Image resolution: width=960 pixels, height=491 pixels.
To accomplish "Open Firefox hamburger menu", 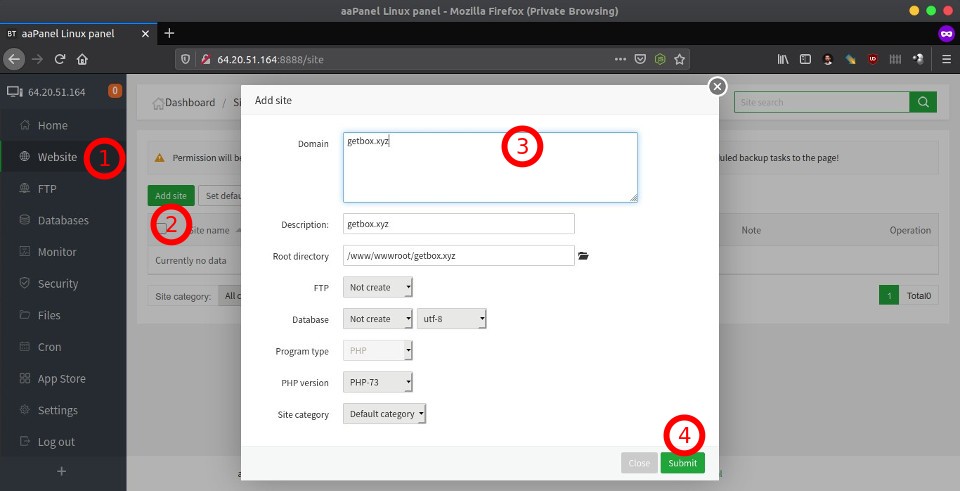I will [x=947, y=59].
